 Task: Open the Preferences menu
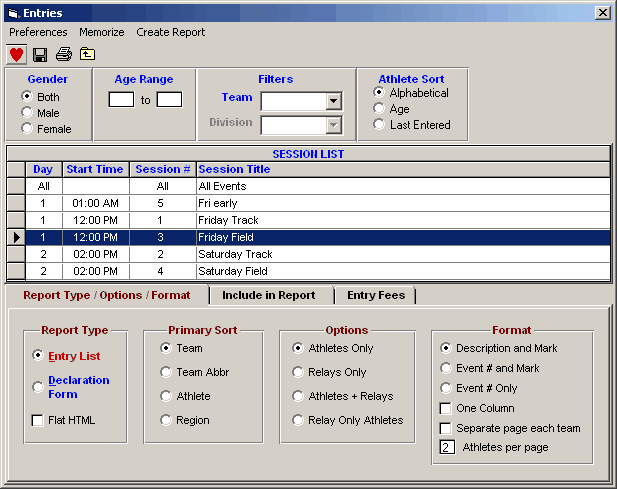38,32
